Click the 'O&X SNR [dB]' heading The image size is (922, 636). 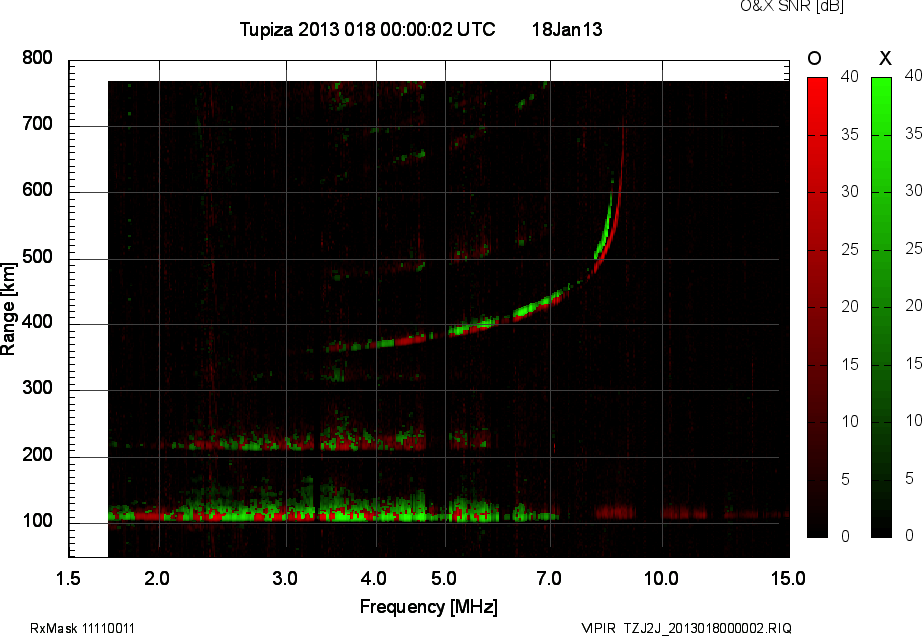791,6
